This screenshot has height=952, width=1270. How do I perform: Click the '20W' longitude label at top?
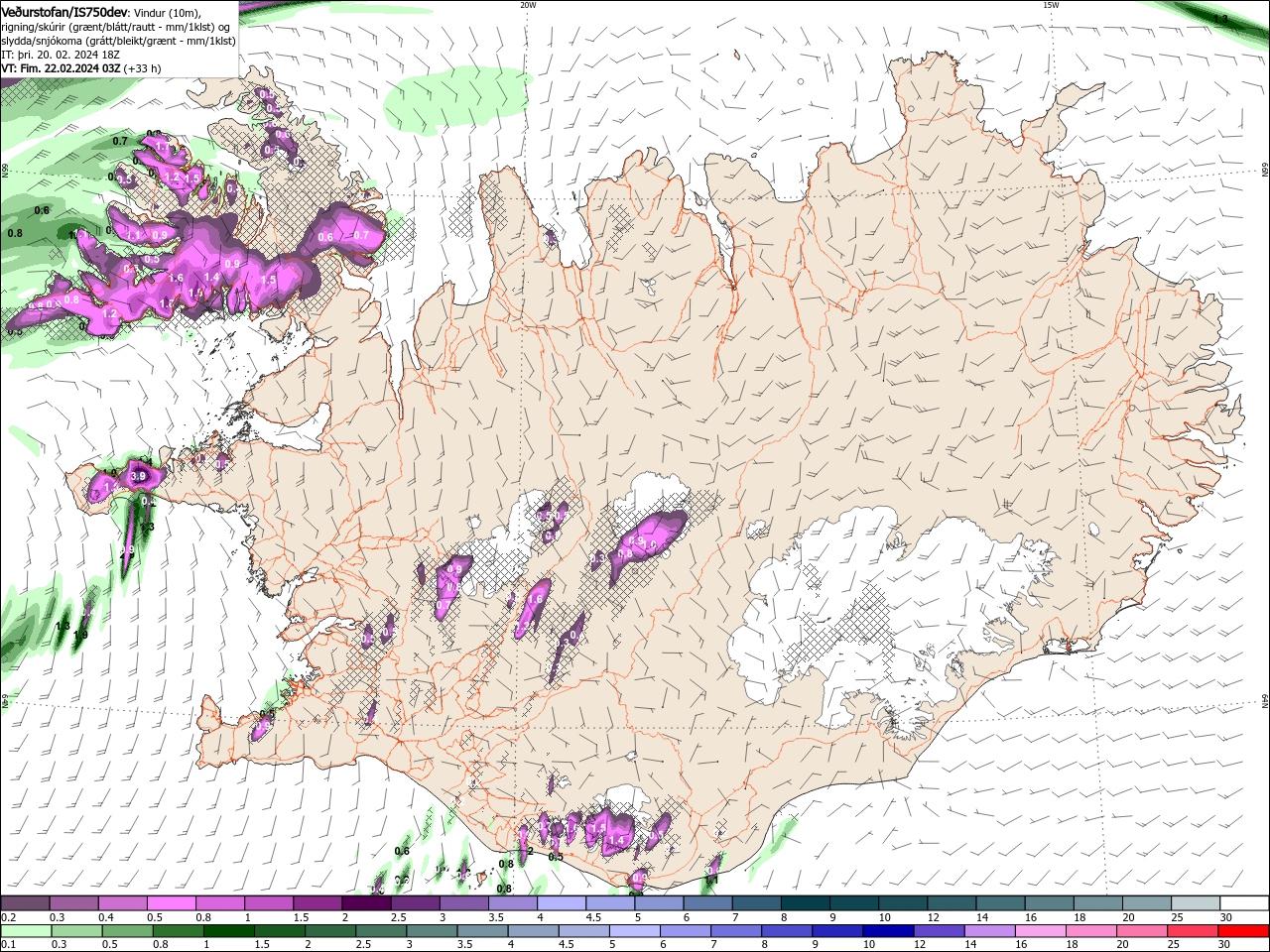coord(528,5)
